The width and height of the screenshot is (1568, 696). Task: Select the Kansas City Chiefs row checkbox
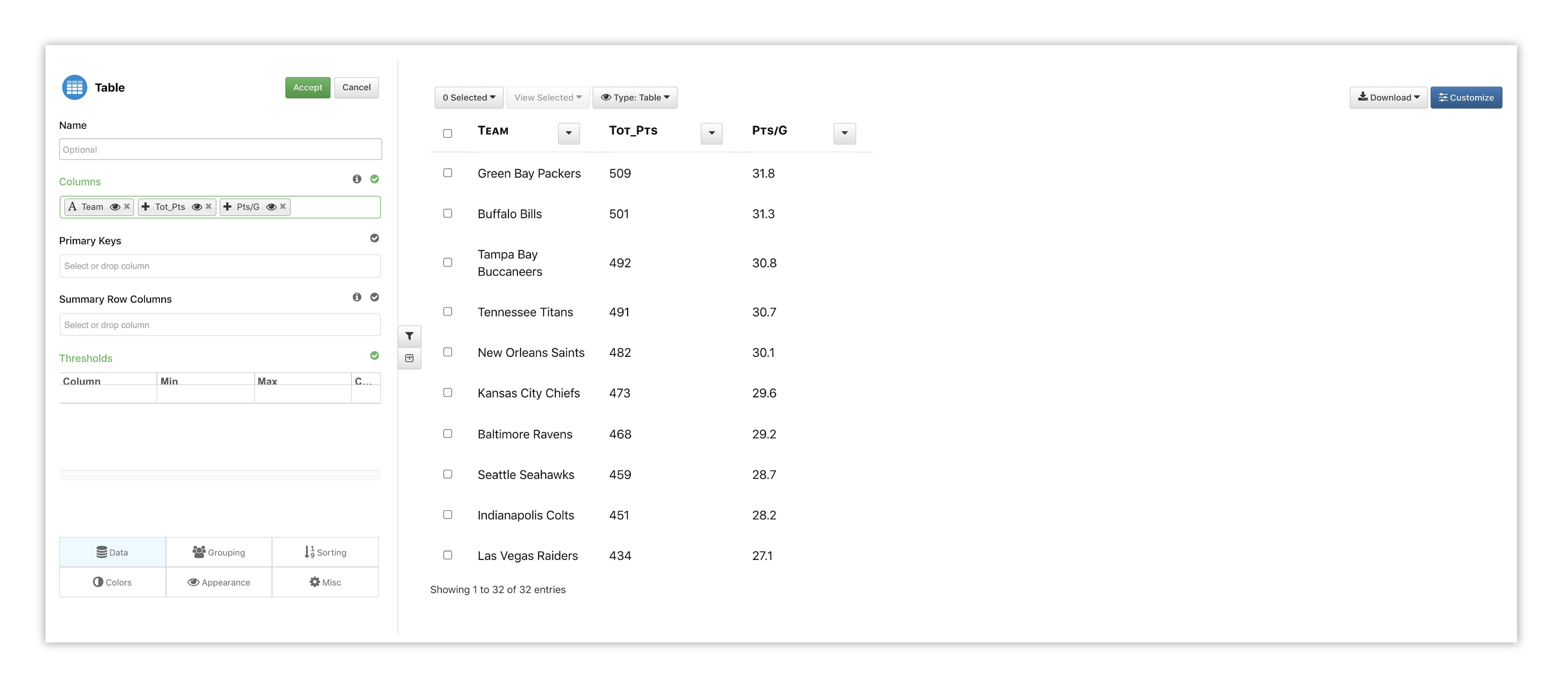pos(447,393)
